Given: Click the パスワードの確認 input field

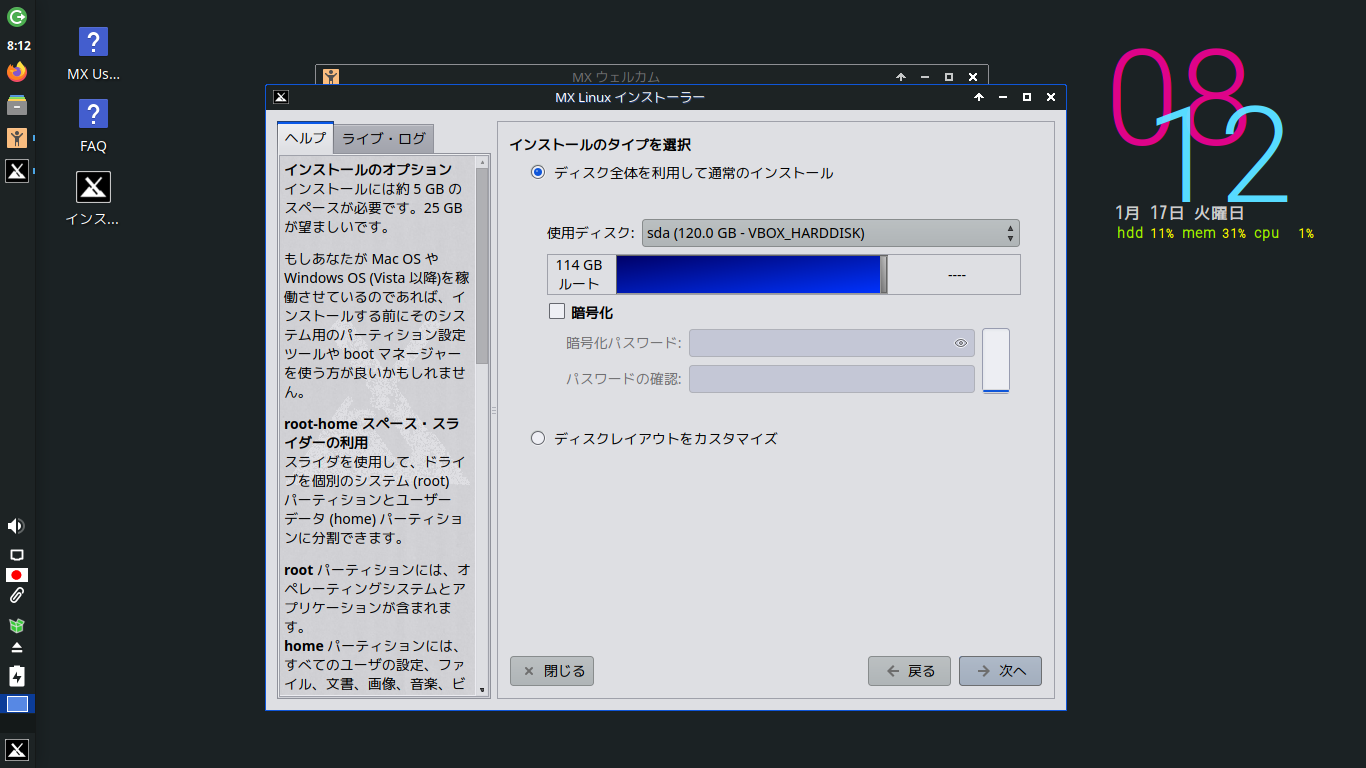Looking at the screenshot, I should click(832, 379).
